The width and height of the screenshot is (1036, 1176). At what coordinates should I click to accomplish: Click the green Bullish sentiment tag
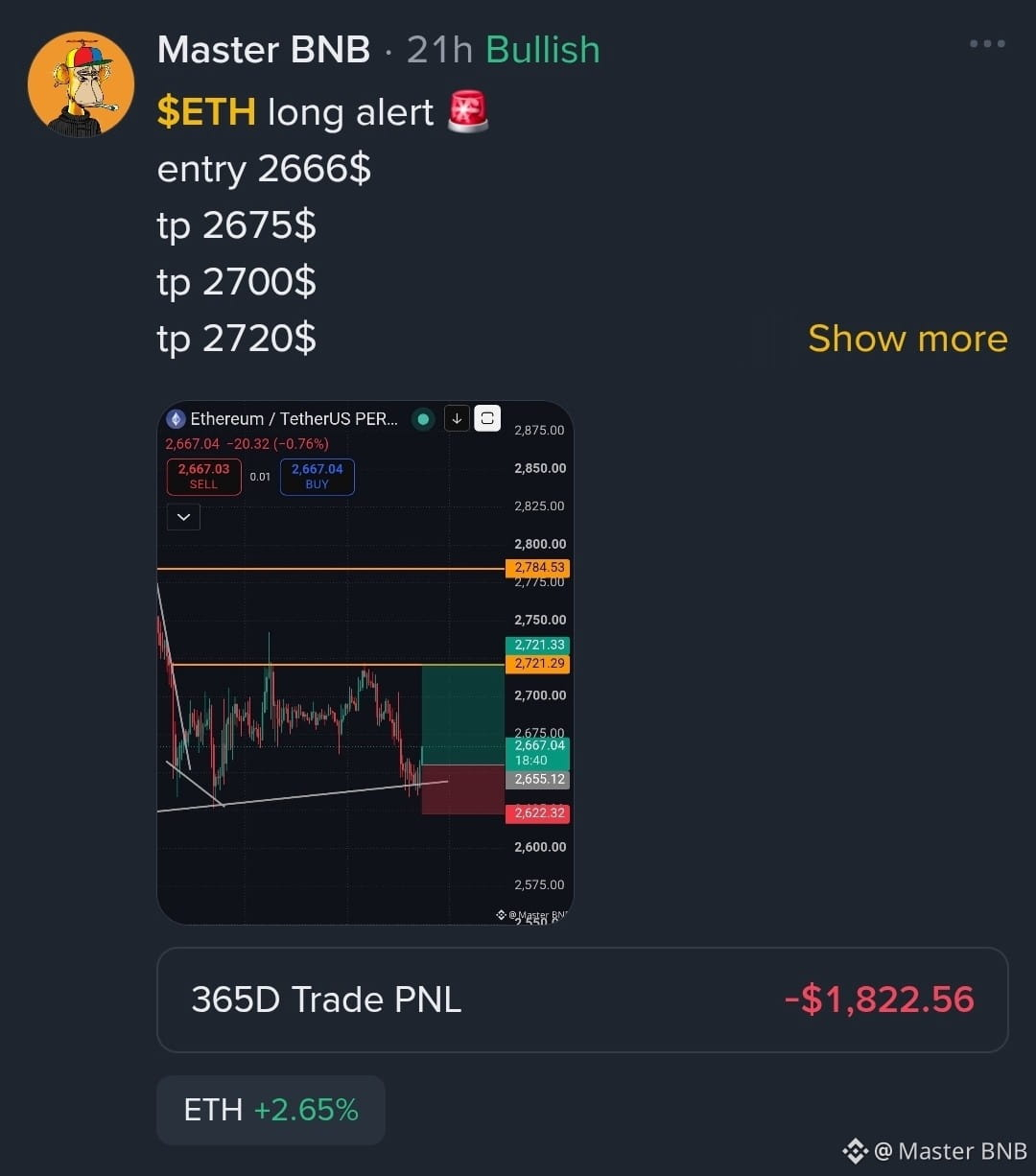pos(543,50)
